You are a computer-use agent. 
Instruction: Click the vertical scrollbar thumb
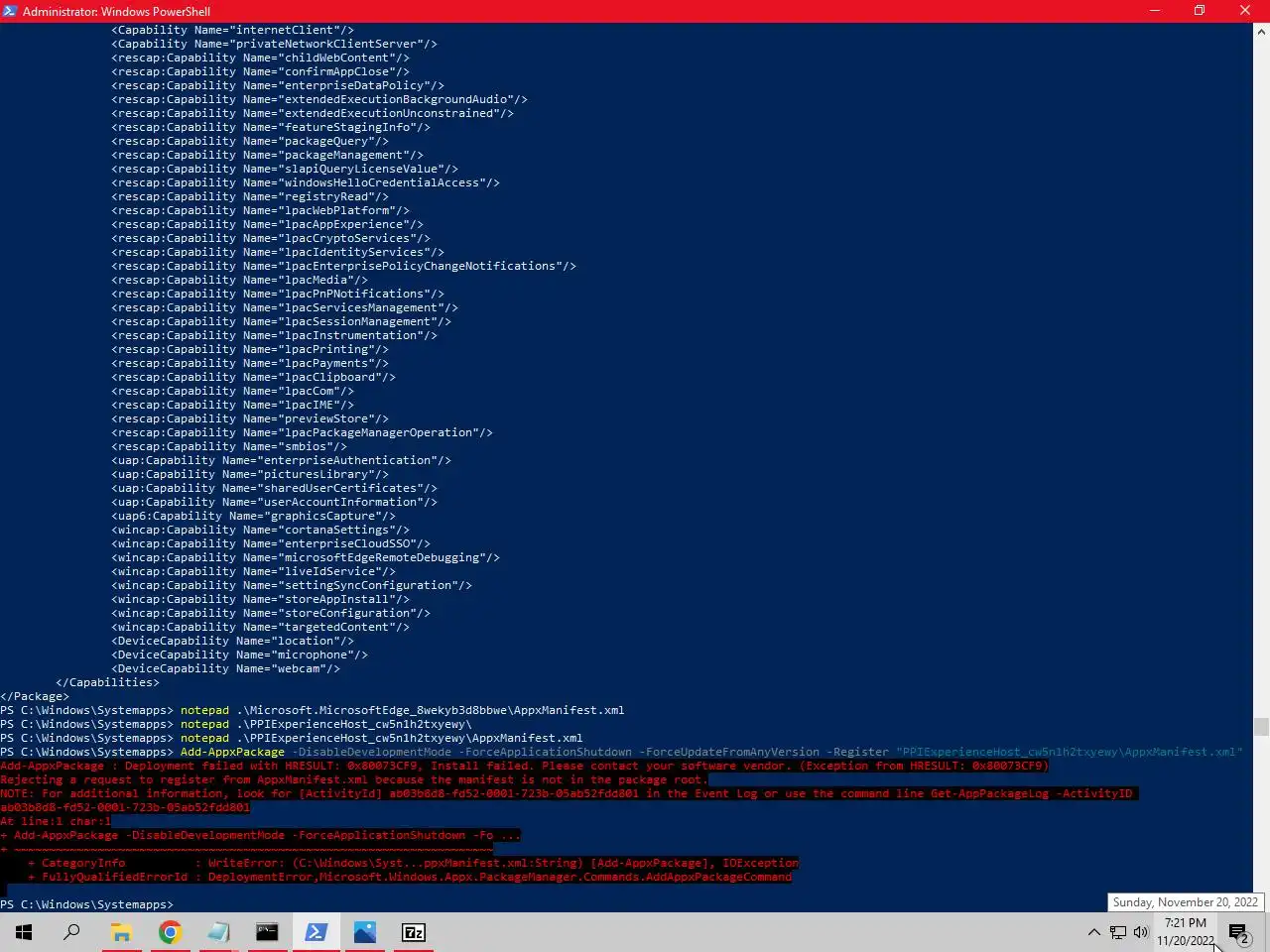tap(1261, 727)
